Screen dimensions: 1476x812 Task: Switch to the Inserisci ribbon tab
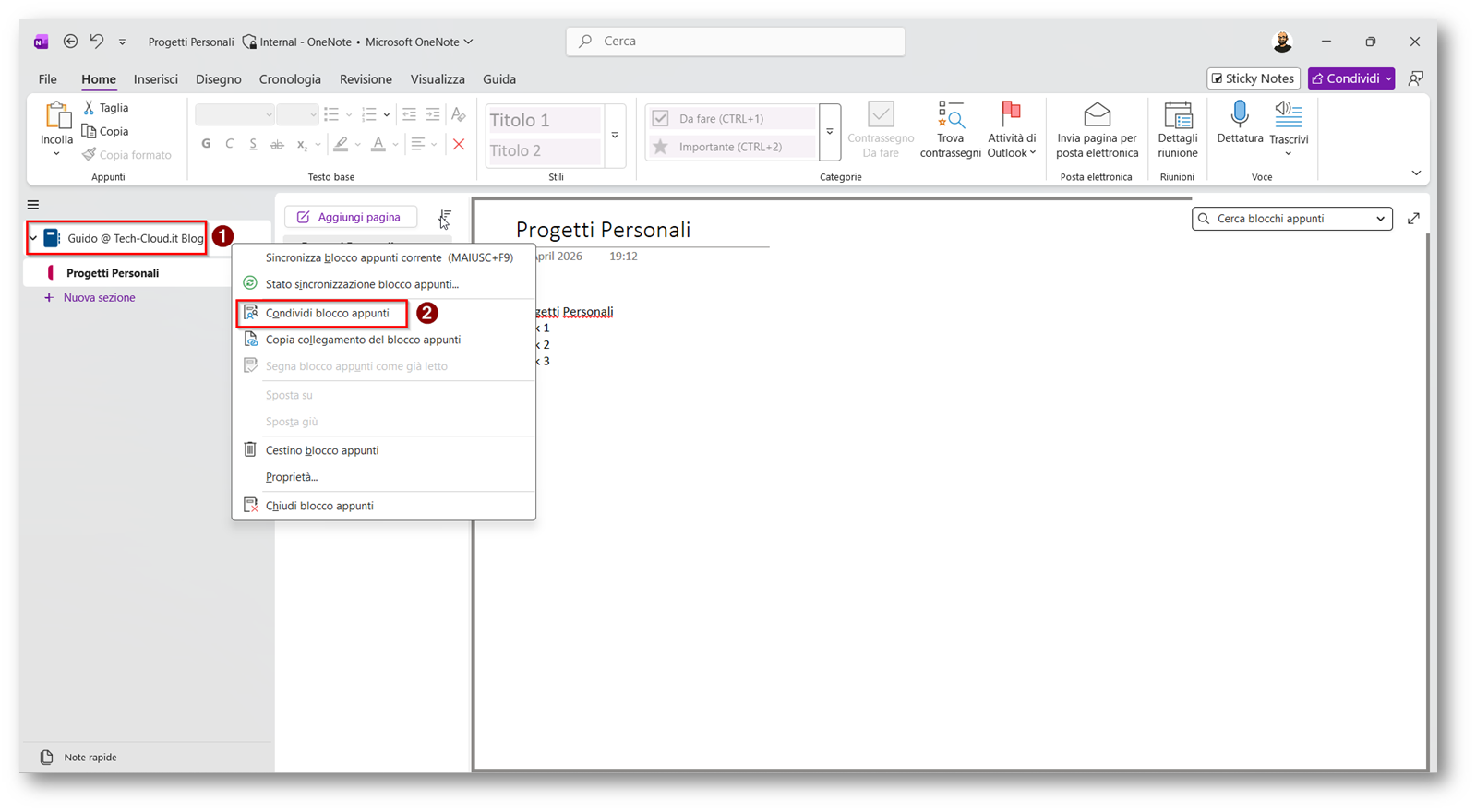coord(155,79)
